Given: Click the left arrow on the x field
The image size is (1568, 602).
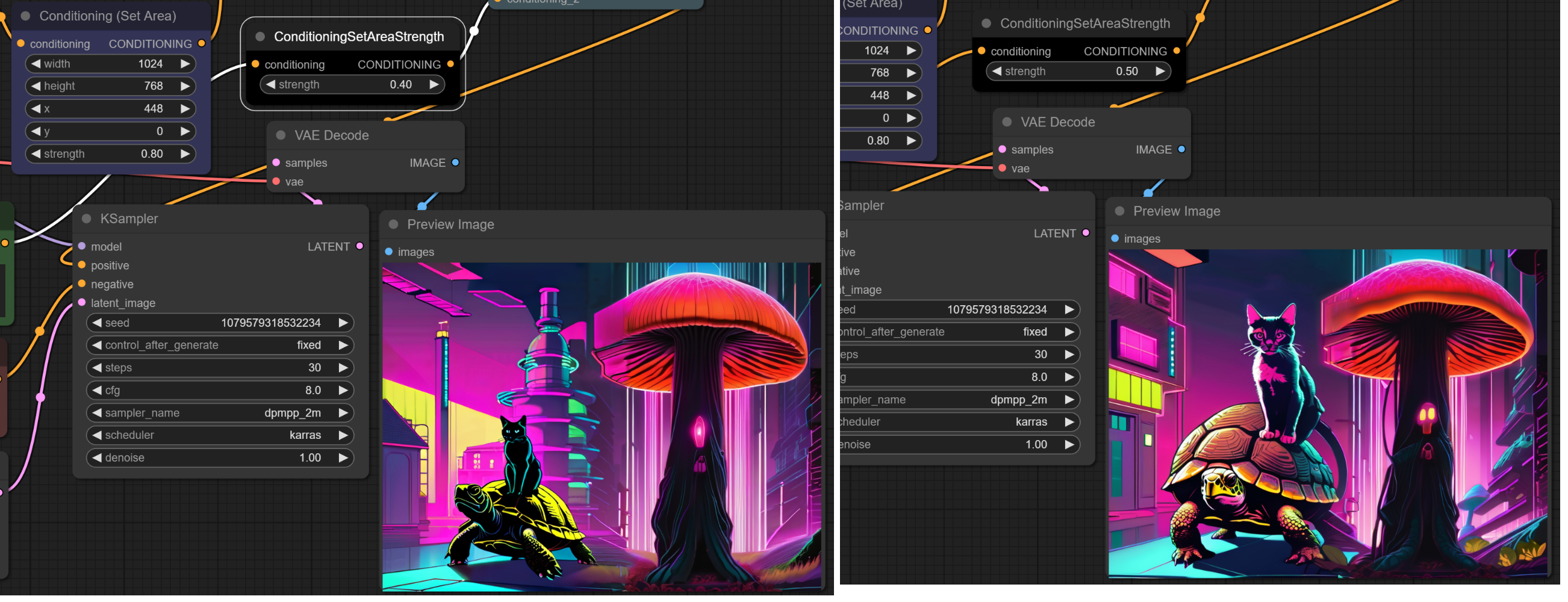Looking at the screenshot, I should [36, 109].
